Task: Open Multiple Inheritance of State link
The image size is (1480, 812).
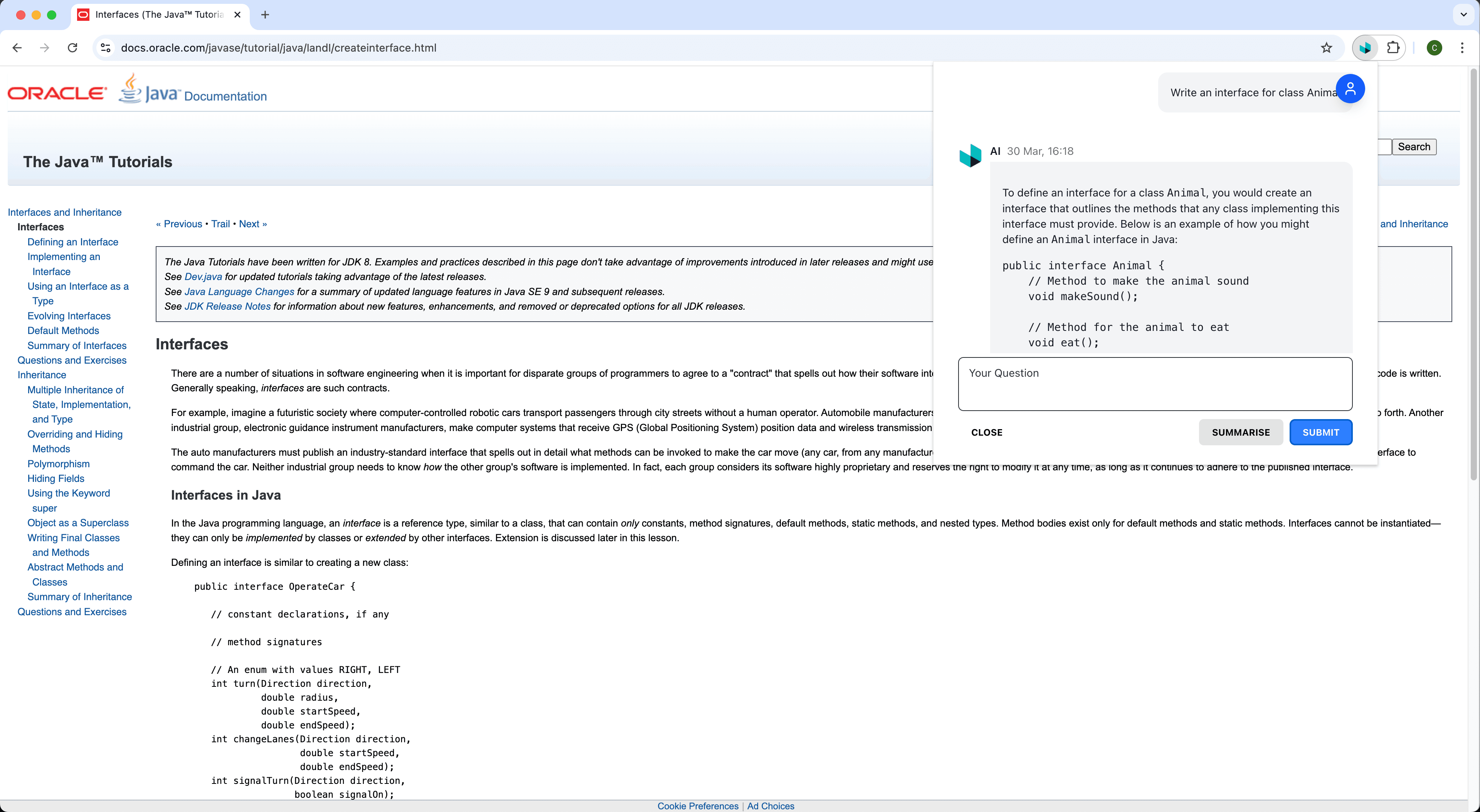Action: click(79, 404)
